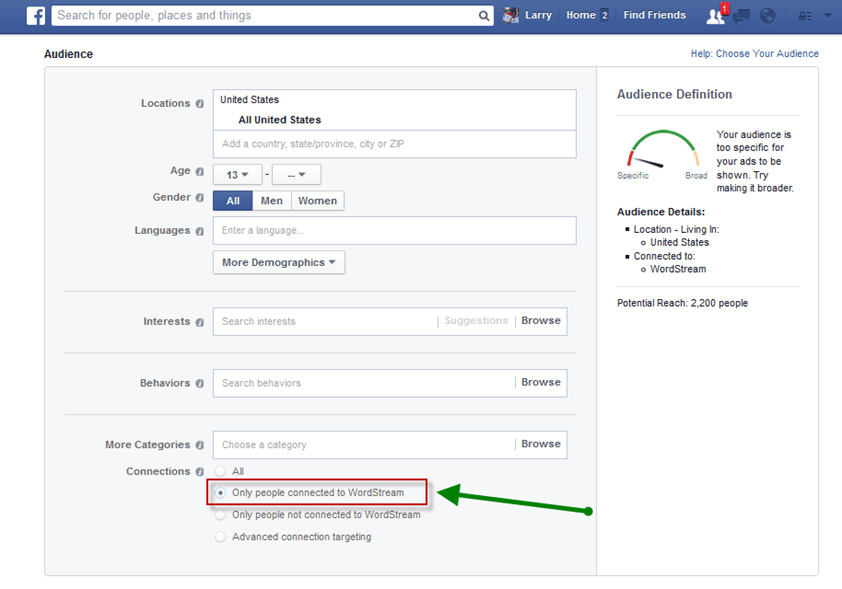
Task: Open Help: Choose Your Audience link
Action: click(754, 54)
